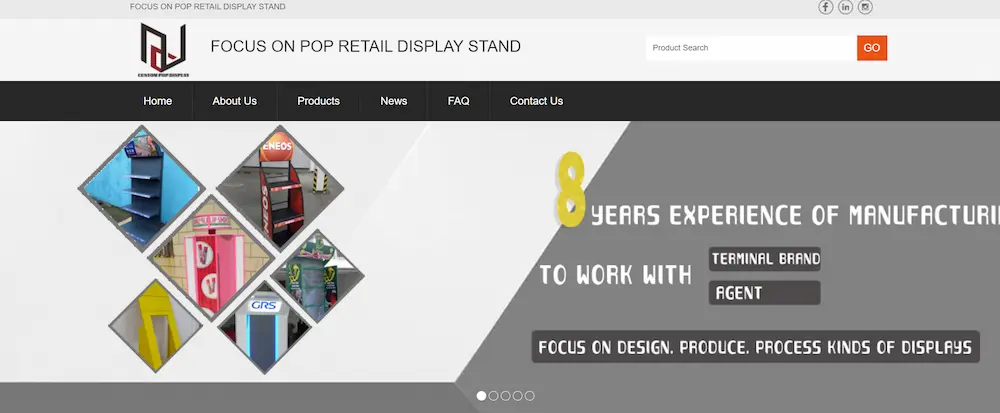Image resolution: width=1000 pixels, height=413 pixels.
Task: Open the News menu item
Action: (393, 101)
